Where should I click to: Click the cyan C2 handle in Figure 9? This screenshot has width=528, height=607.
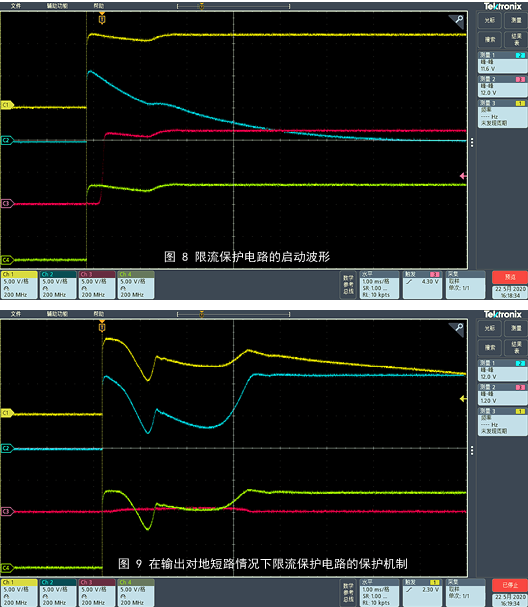click(x=7, y=449)
